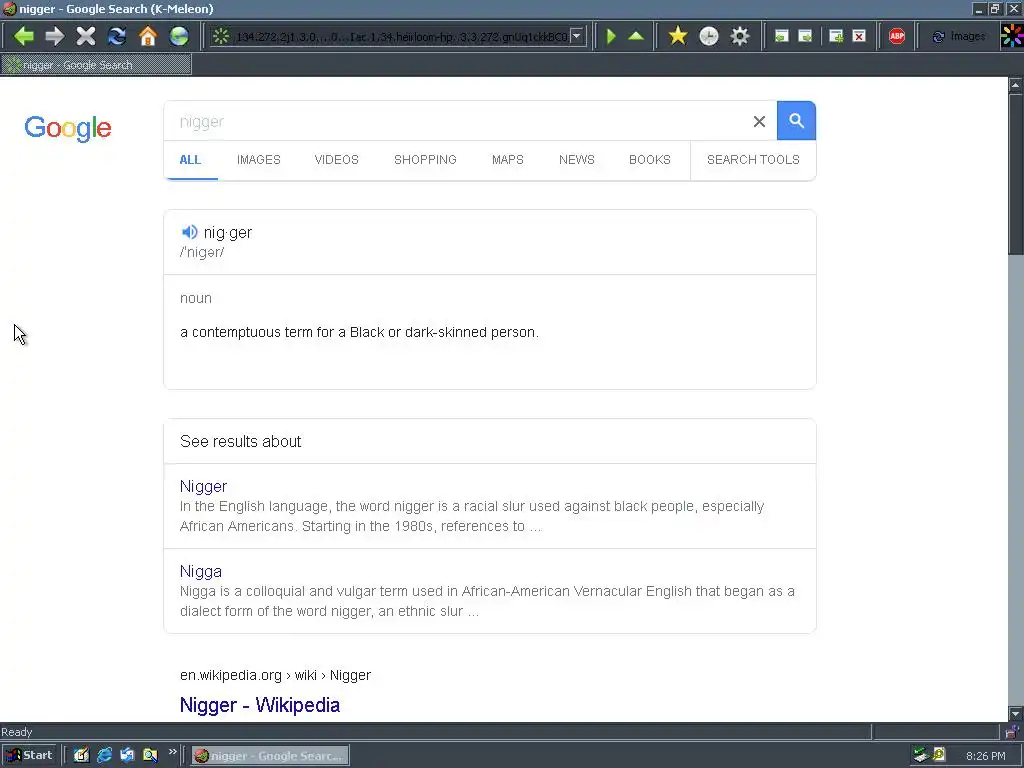The height and width of the screenshot is (768, 1024).
Task: Click the vertical scrollbar thumb
Action: tap(1016, 174)
